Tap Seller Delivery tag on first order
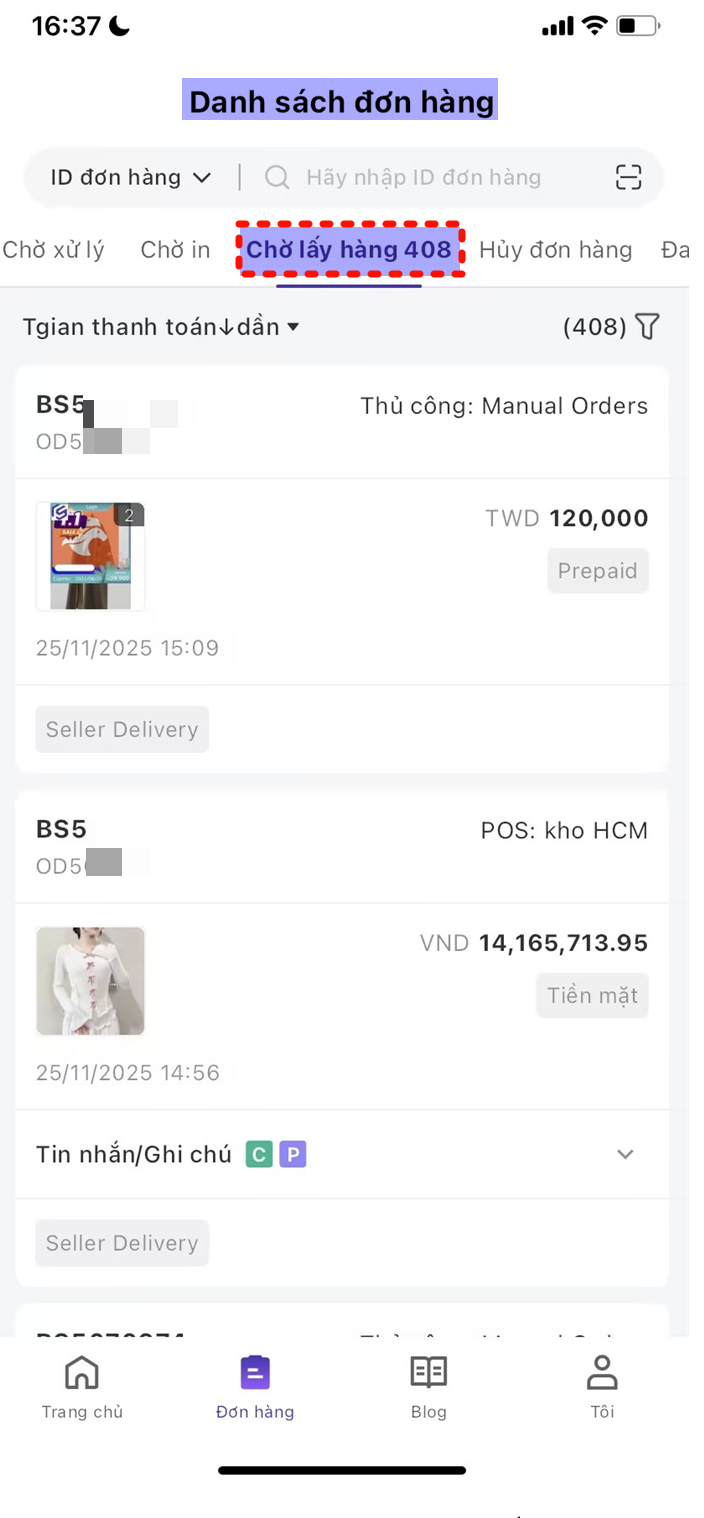 point(122,730)
